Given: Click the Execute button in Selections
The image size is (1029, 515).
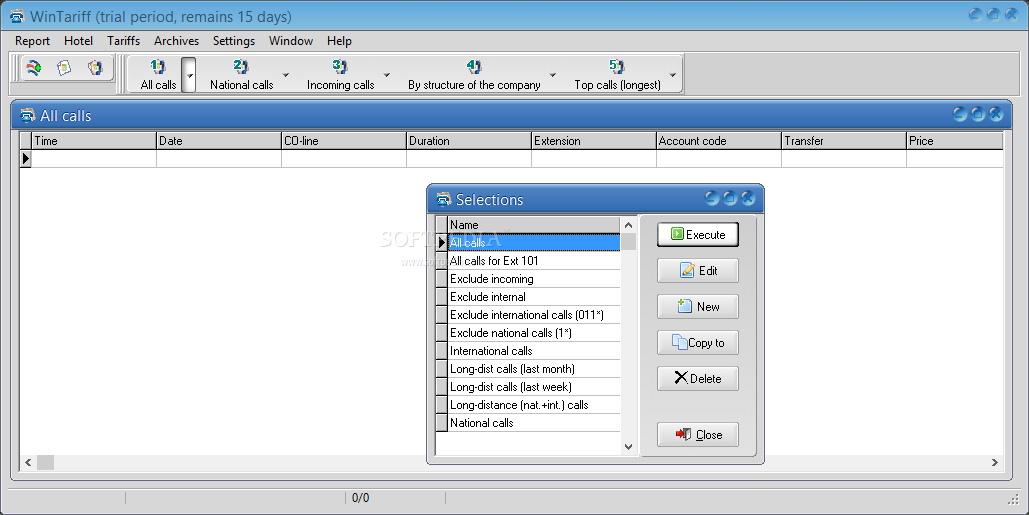Looking at the screenshot, I should (698, 235).
